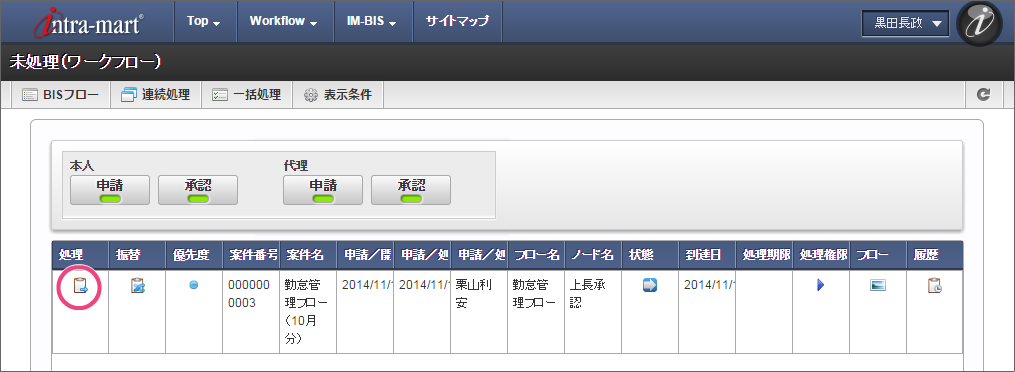Sort by the ノード名 column header
This screenshot has height=372, width=1015.
coord(593,255)
